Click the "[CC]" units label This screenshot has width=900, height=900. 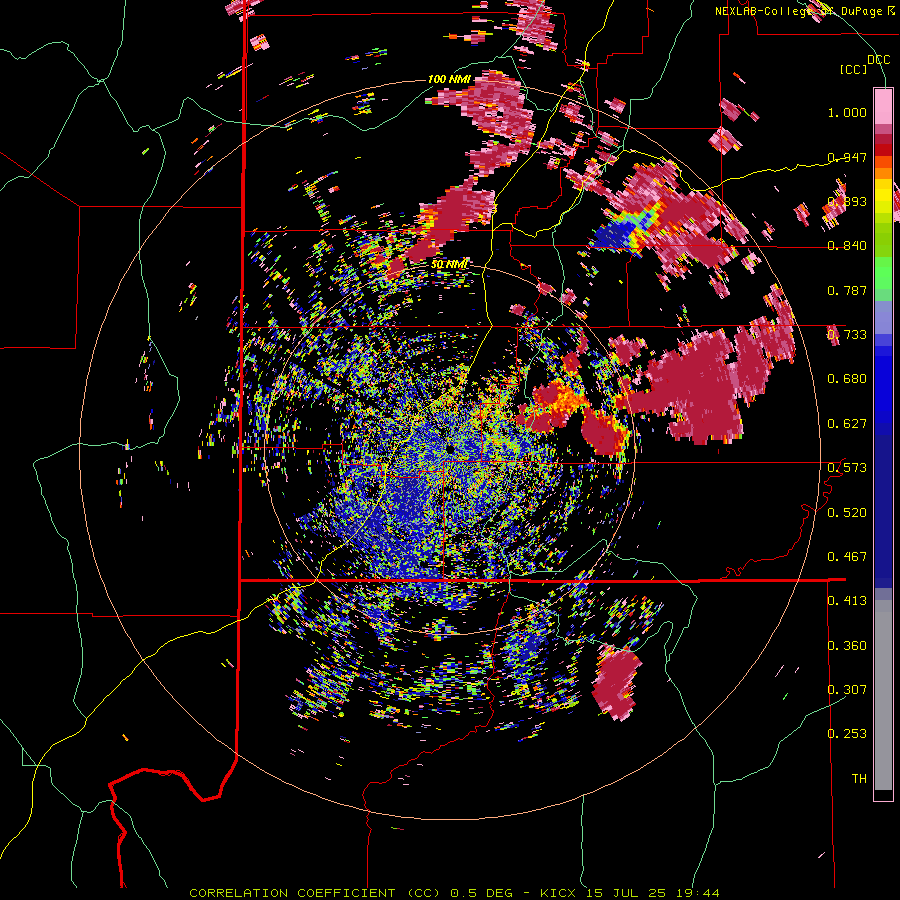pyautogui.click(x=854, y=69)
